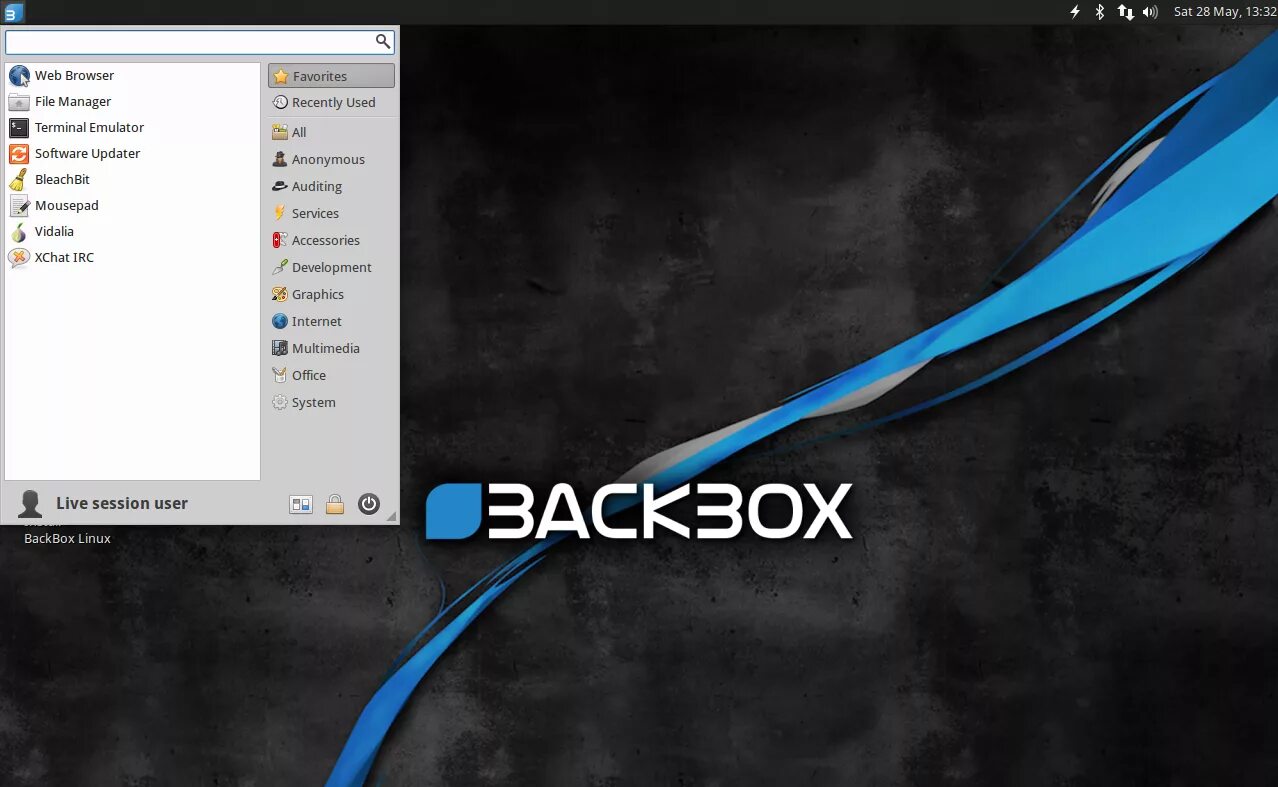Start the Software Updater
The width and height of the screenshot is (1278, 787).
coord(132,153)
